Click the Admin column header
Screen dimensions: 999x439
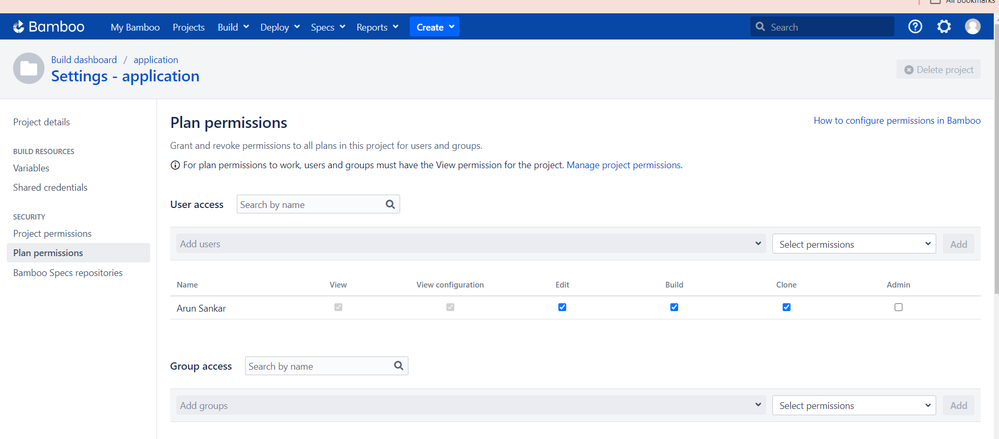[898, 285]
